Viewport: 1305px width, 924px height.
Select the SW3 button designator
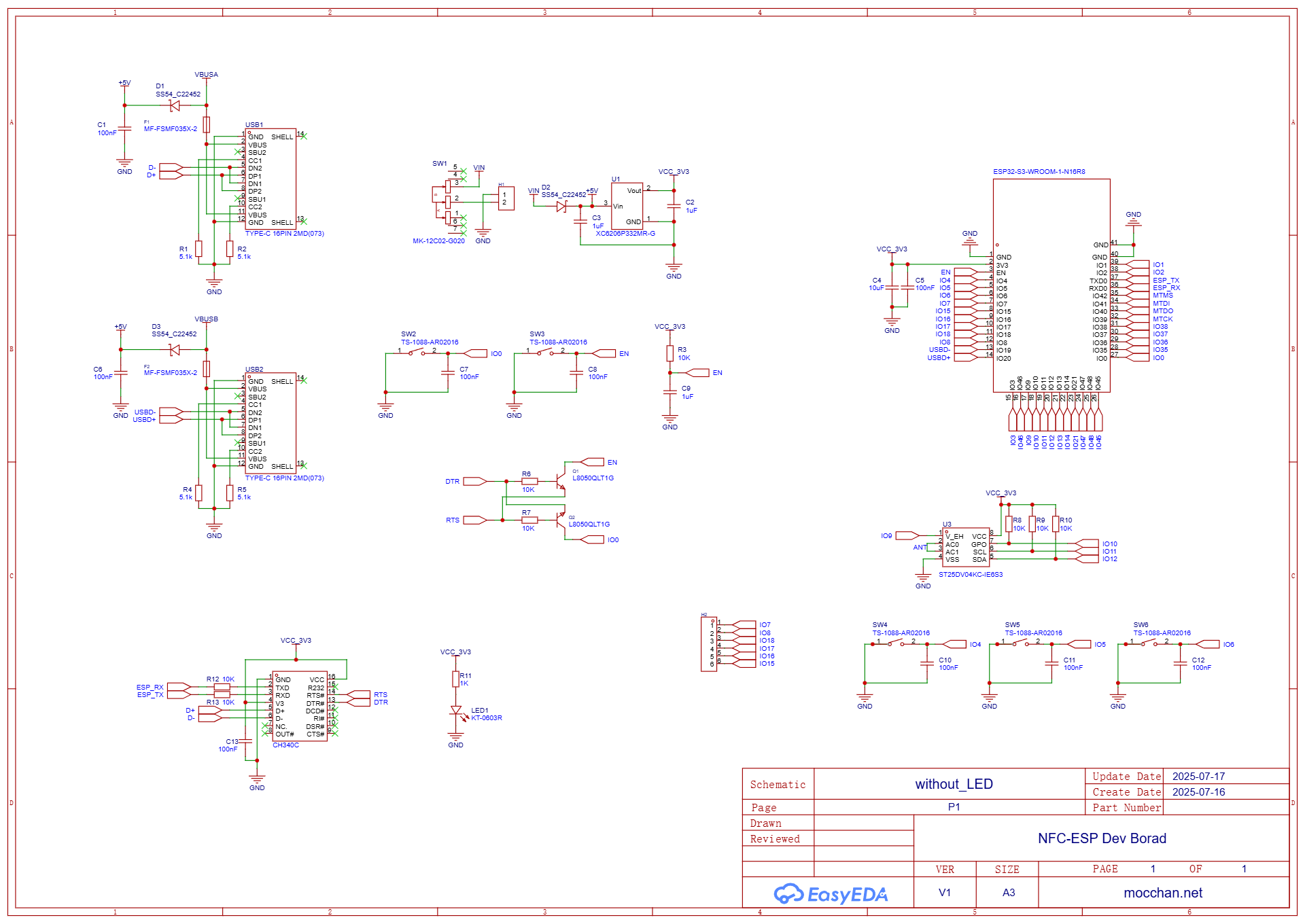[537, 334]
